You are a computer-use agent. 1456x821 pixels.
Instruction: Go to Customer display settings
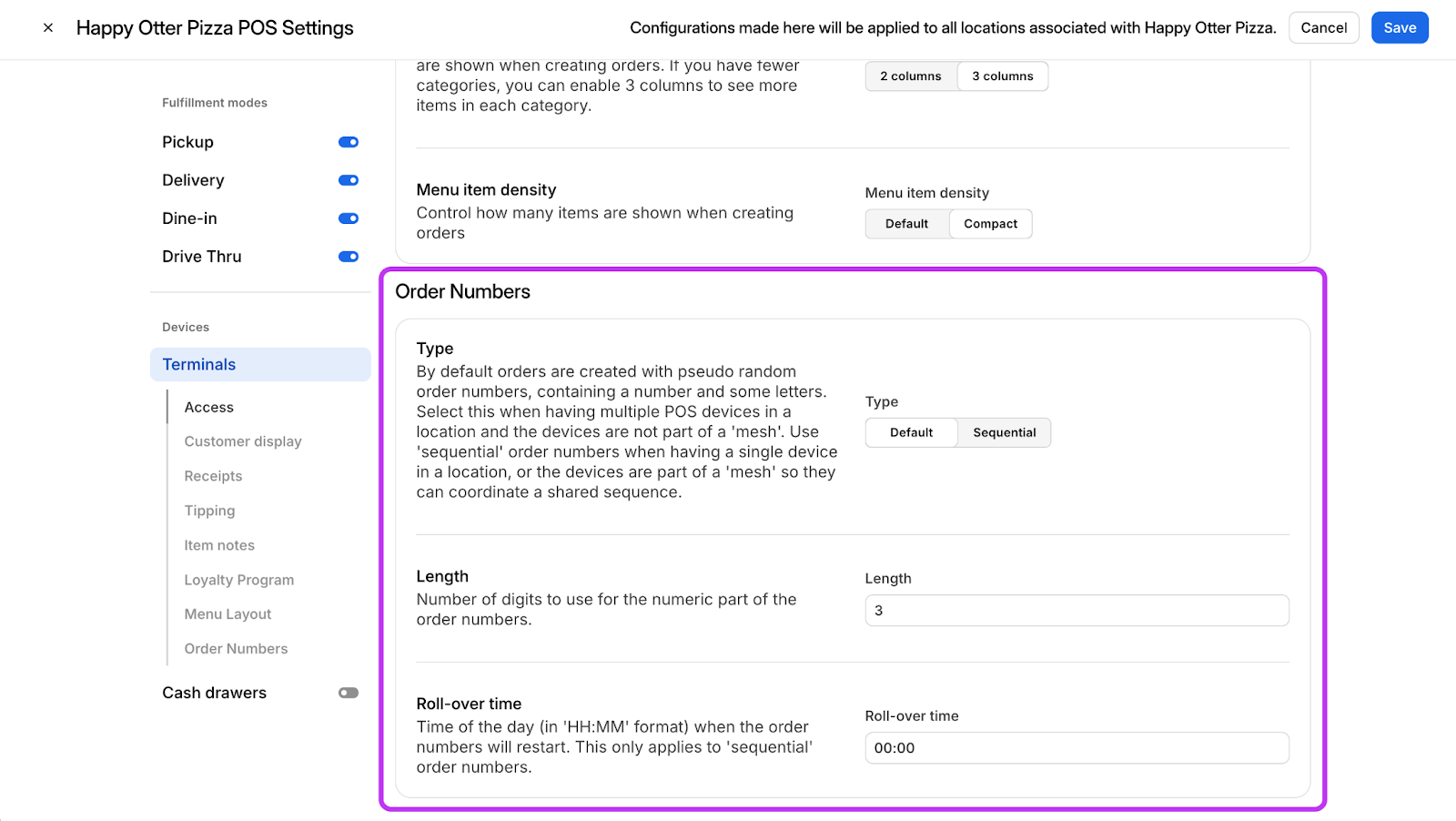point(243,441)
